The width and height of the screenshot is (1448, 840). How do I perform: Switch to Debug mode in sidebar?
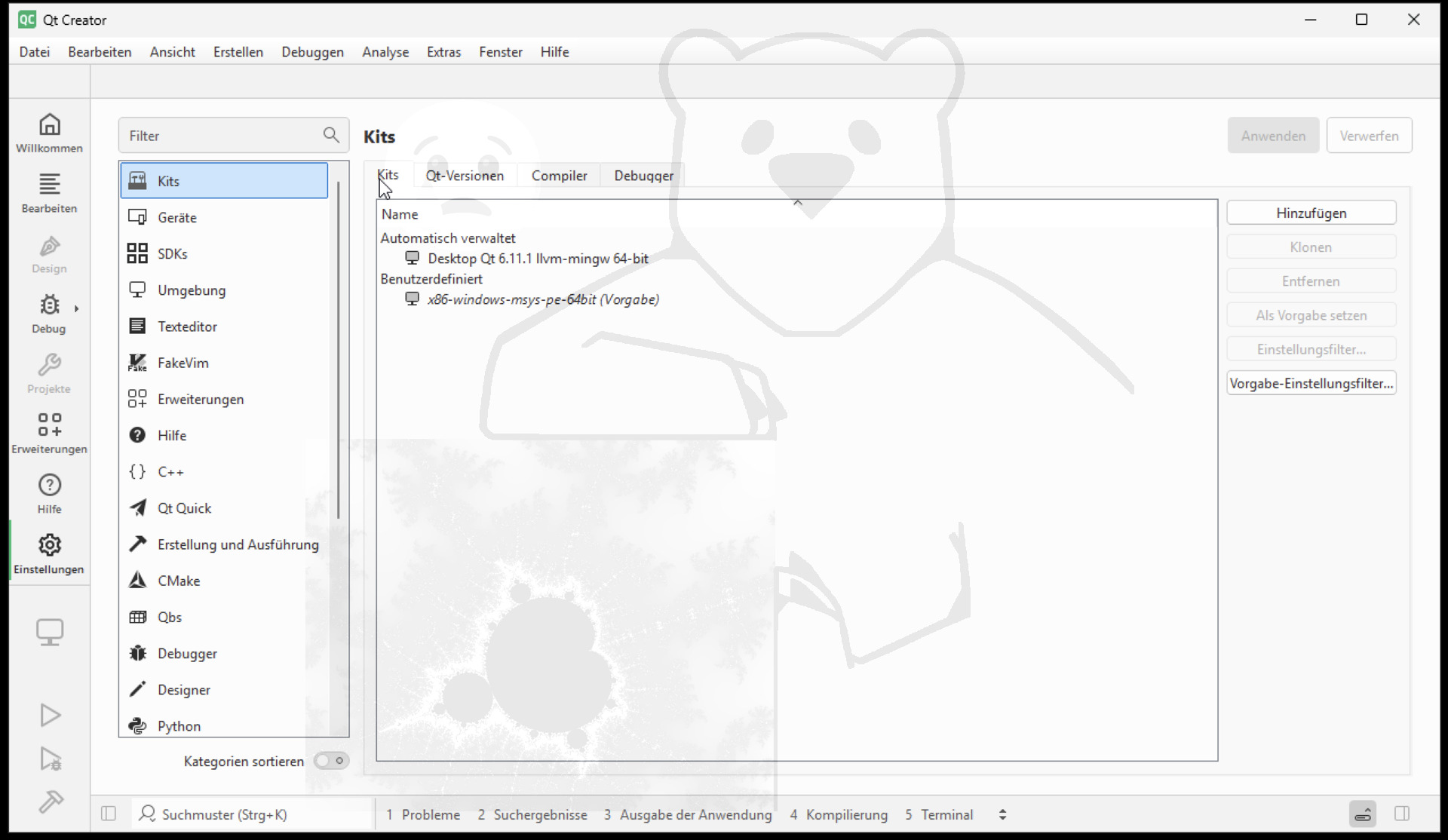[x=48, y=314]
